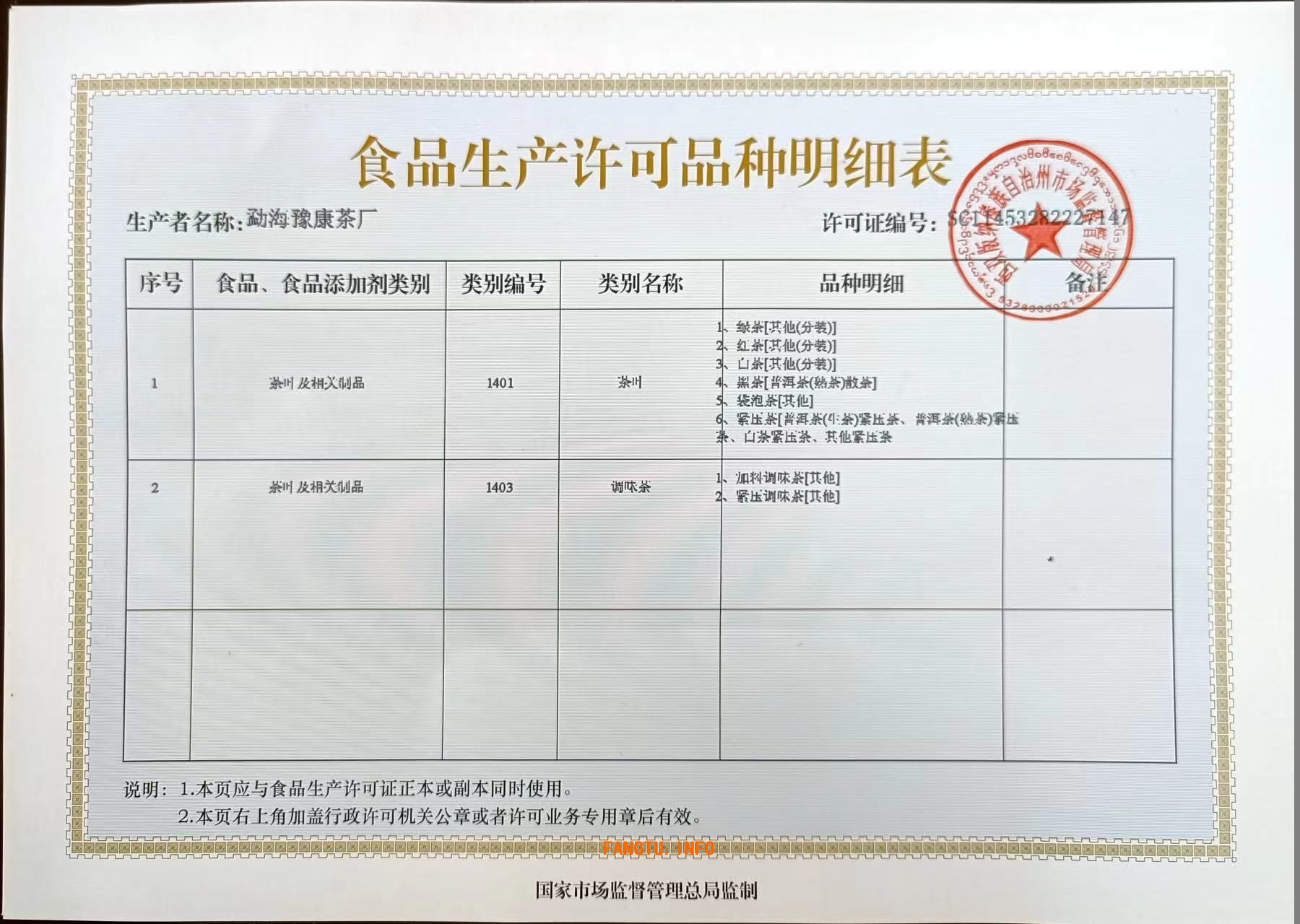
Task: Click footer 国家市场监督管理总局监制
Action: 646,891
